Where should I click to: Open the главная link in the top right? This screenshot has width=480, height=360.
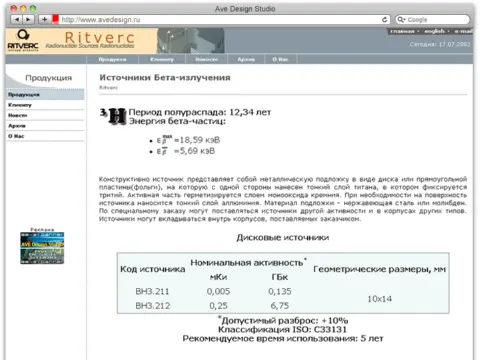402,31
